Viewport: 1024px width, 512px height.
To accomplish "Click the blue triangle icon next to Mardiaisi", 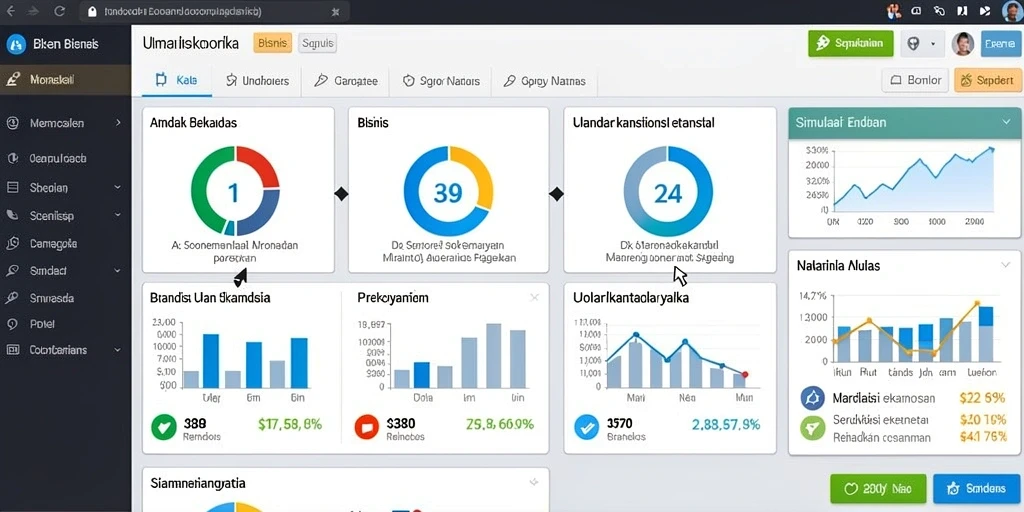I will [x=812, y=398].
